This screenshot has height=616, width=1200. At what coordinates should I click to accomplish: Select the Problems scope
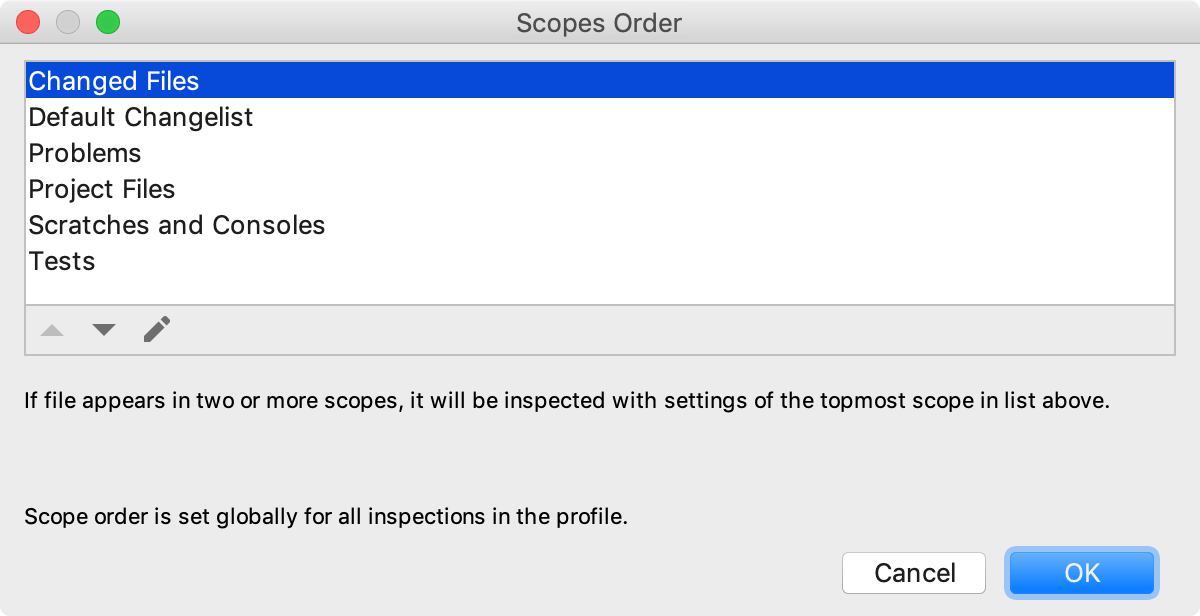pyautogui.click(x=600, y=153)
